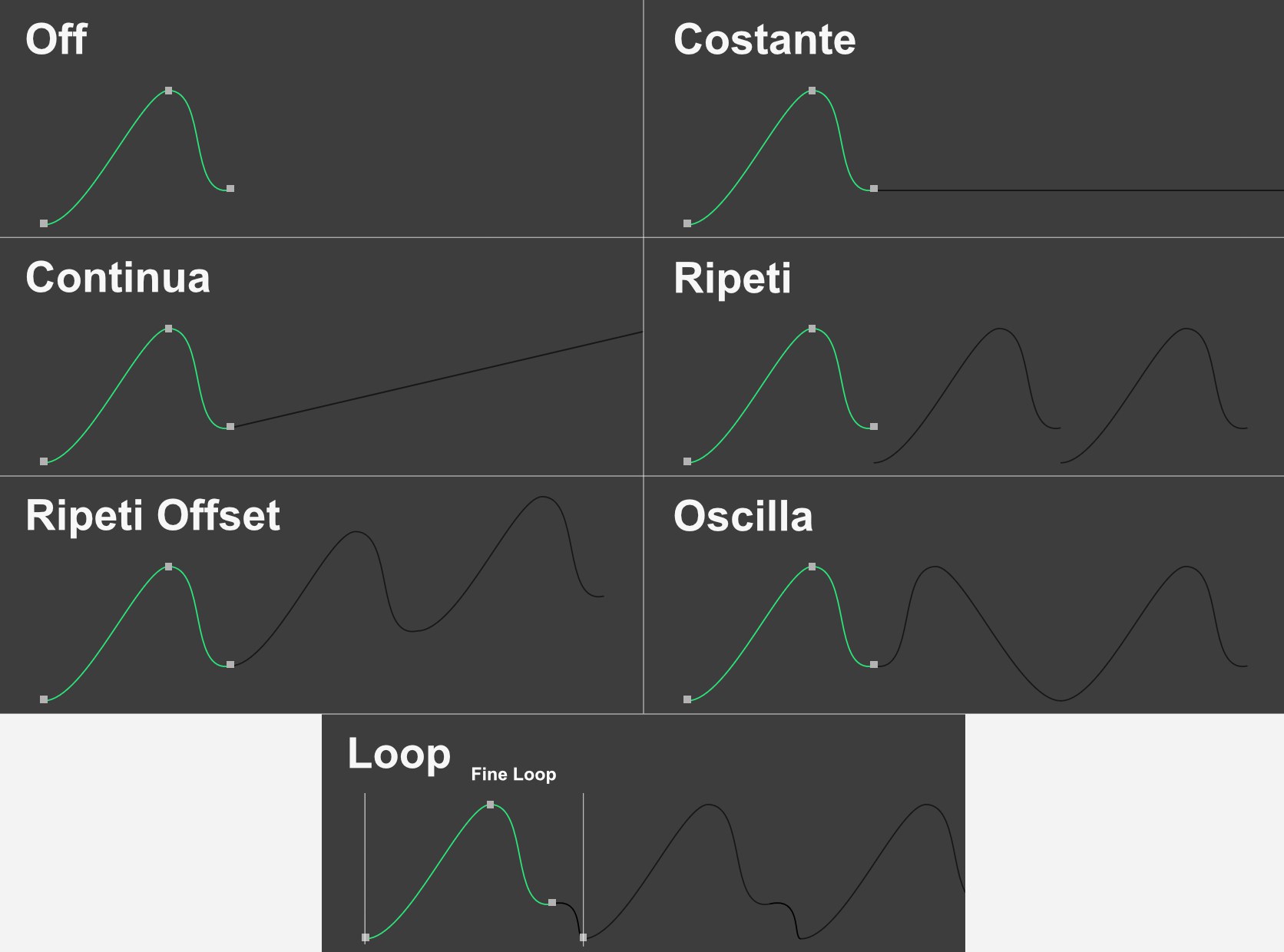
Task: Select the start keyframe in Loop panel
Action: [366, 937]
